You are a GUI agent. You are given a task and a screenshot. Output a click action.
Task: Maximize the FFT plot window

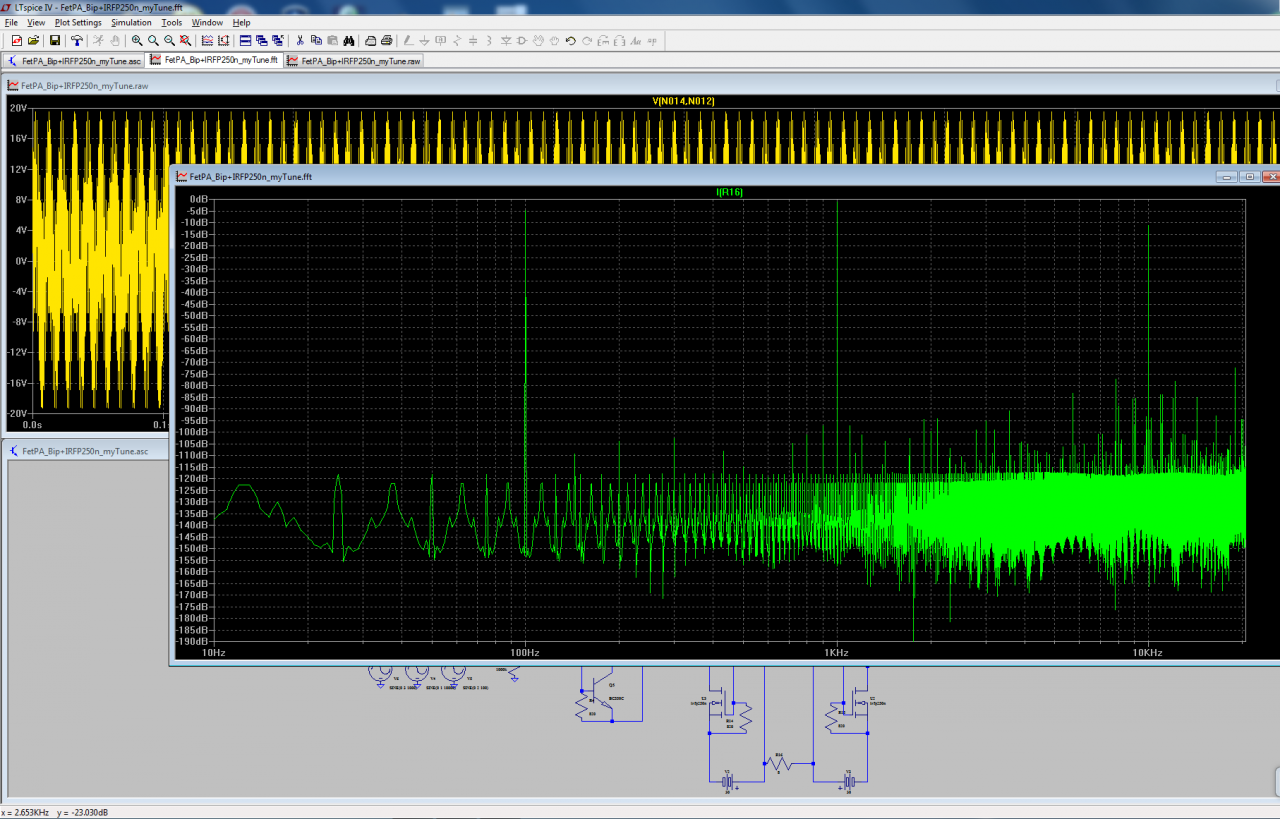point(1249,177)
